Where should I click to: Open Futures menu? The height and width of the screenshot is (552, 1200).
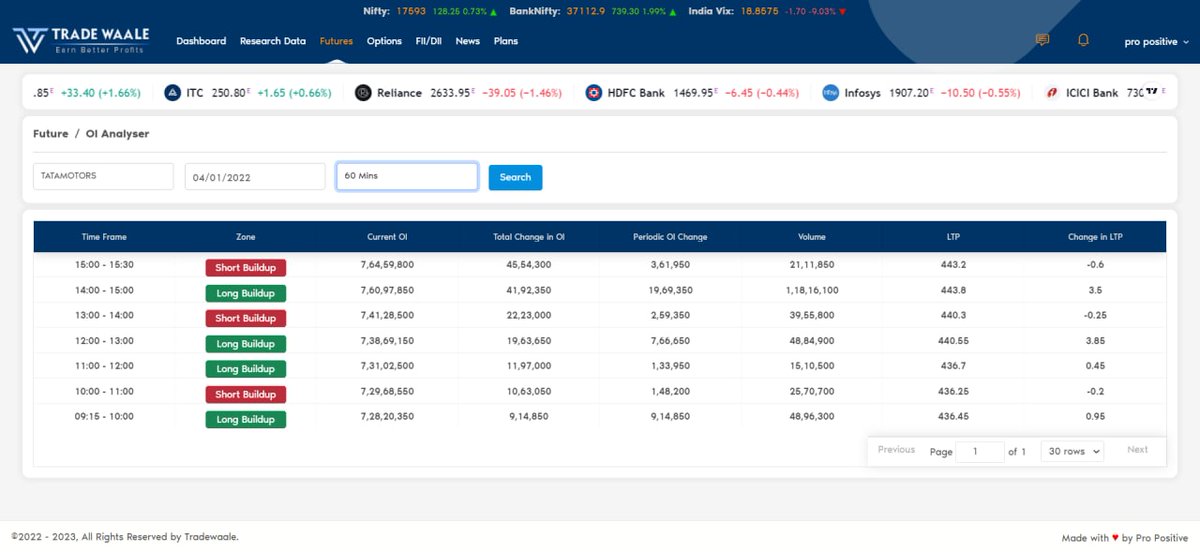pos(336,41)
